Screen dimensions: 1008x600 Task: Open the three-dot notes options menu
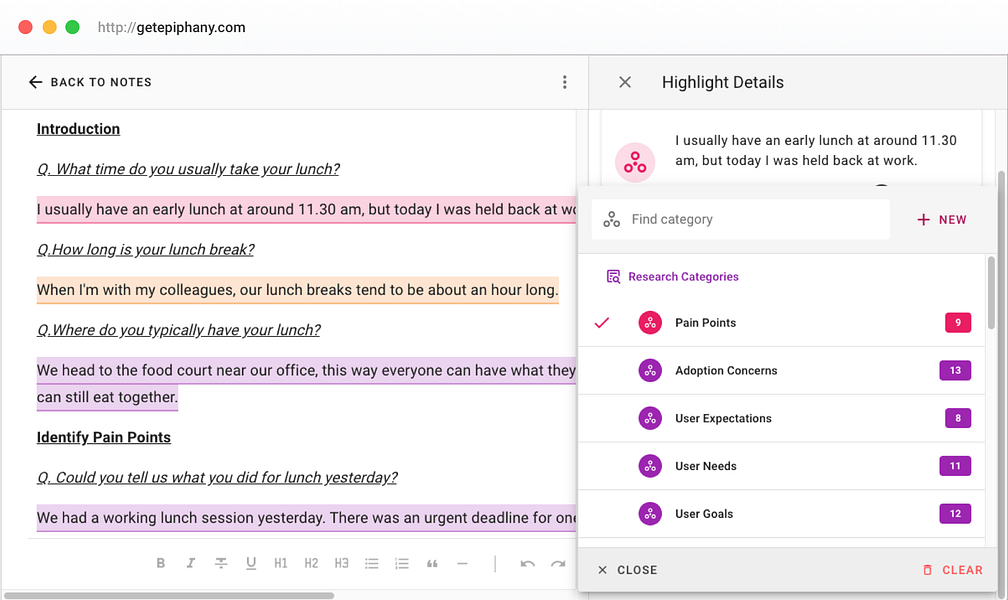(x=564, y=82)
